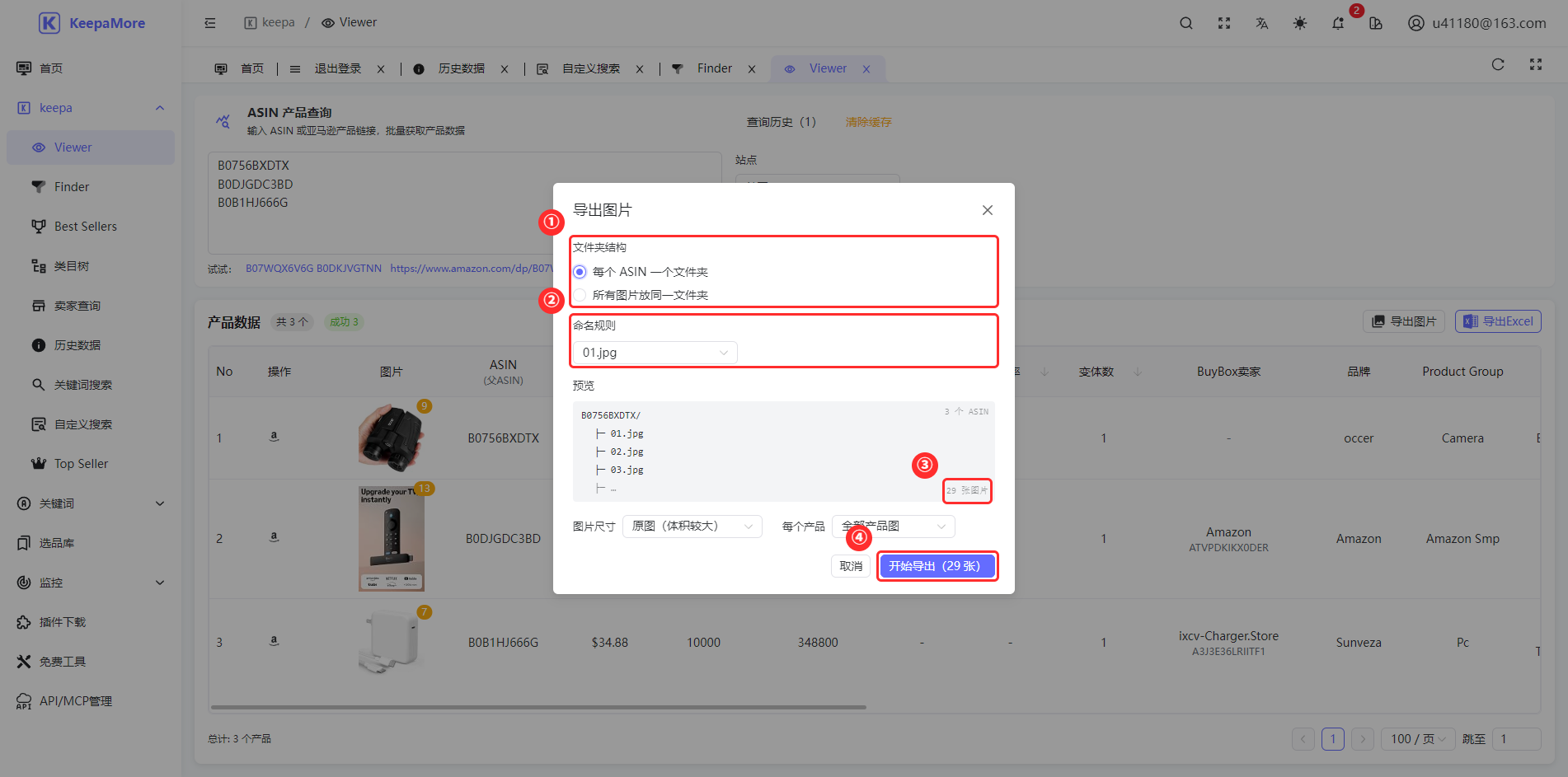Open Amazon link icon for B0B1HJ666G row
The width and height of the screenshot is (1568, 777).
tap(274, 640)
